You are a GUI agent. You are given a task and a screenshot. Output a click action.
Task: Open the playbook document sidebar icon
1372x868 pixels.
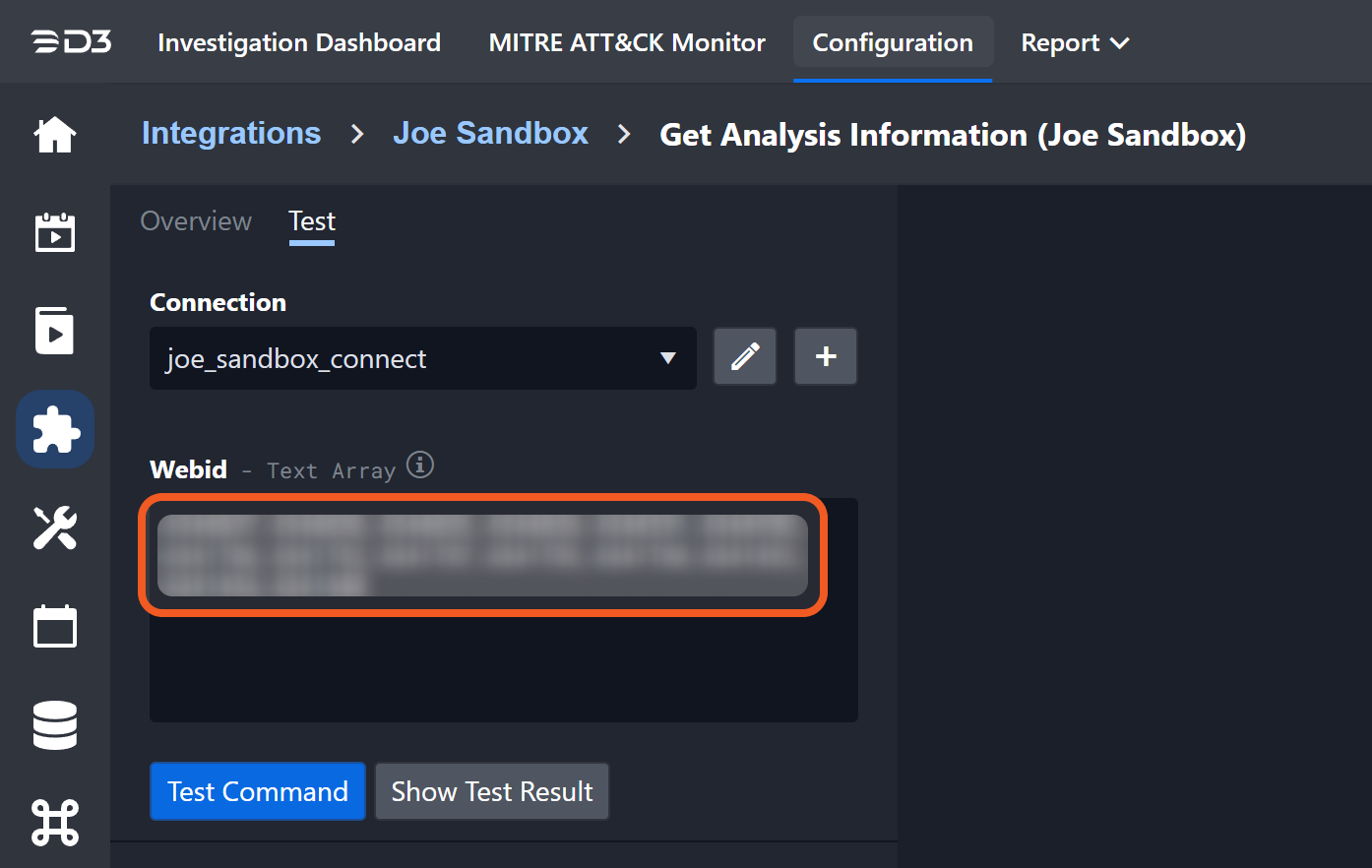[55, 331]
